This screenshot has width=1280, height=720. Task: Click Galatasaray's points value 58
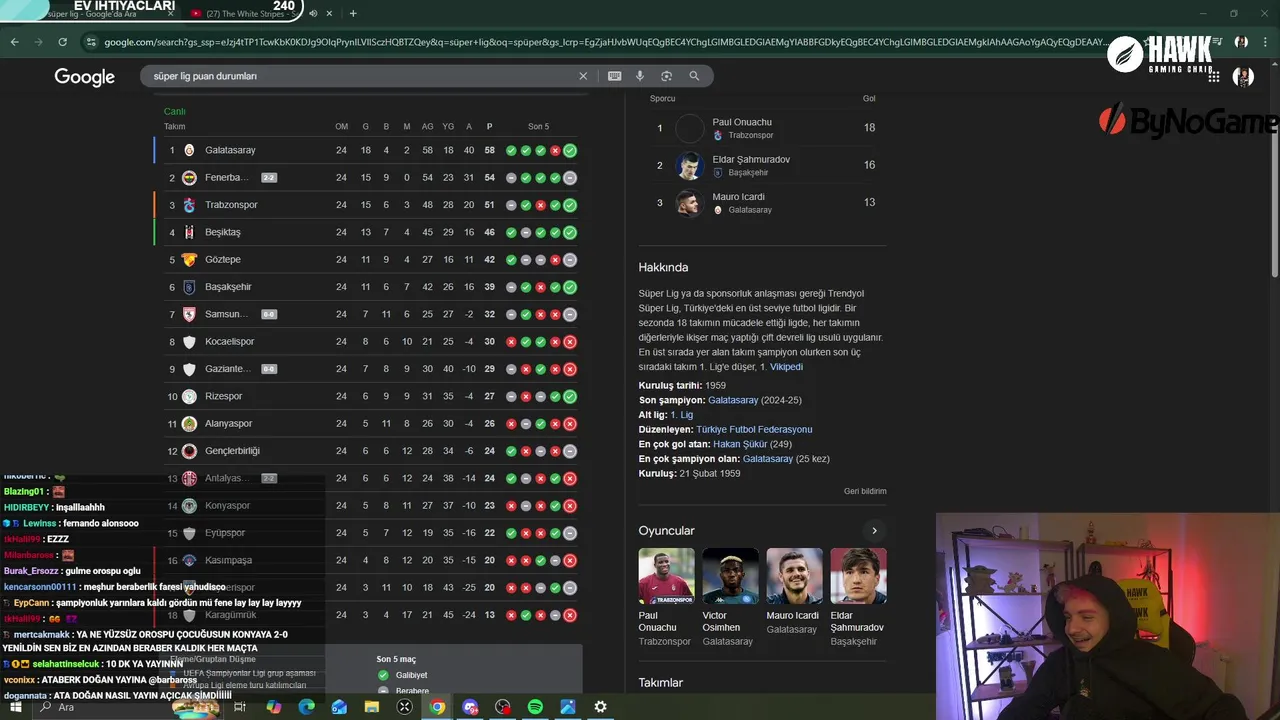coord(490,150)
